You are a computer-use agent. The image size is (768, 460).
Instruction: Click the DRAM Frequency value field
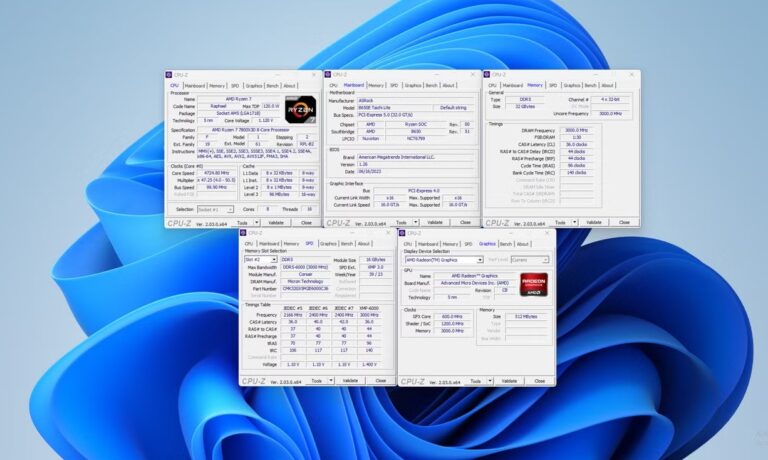click(577, 130)
